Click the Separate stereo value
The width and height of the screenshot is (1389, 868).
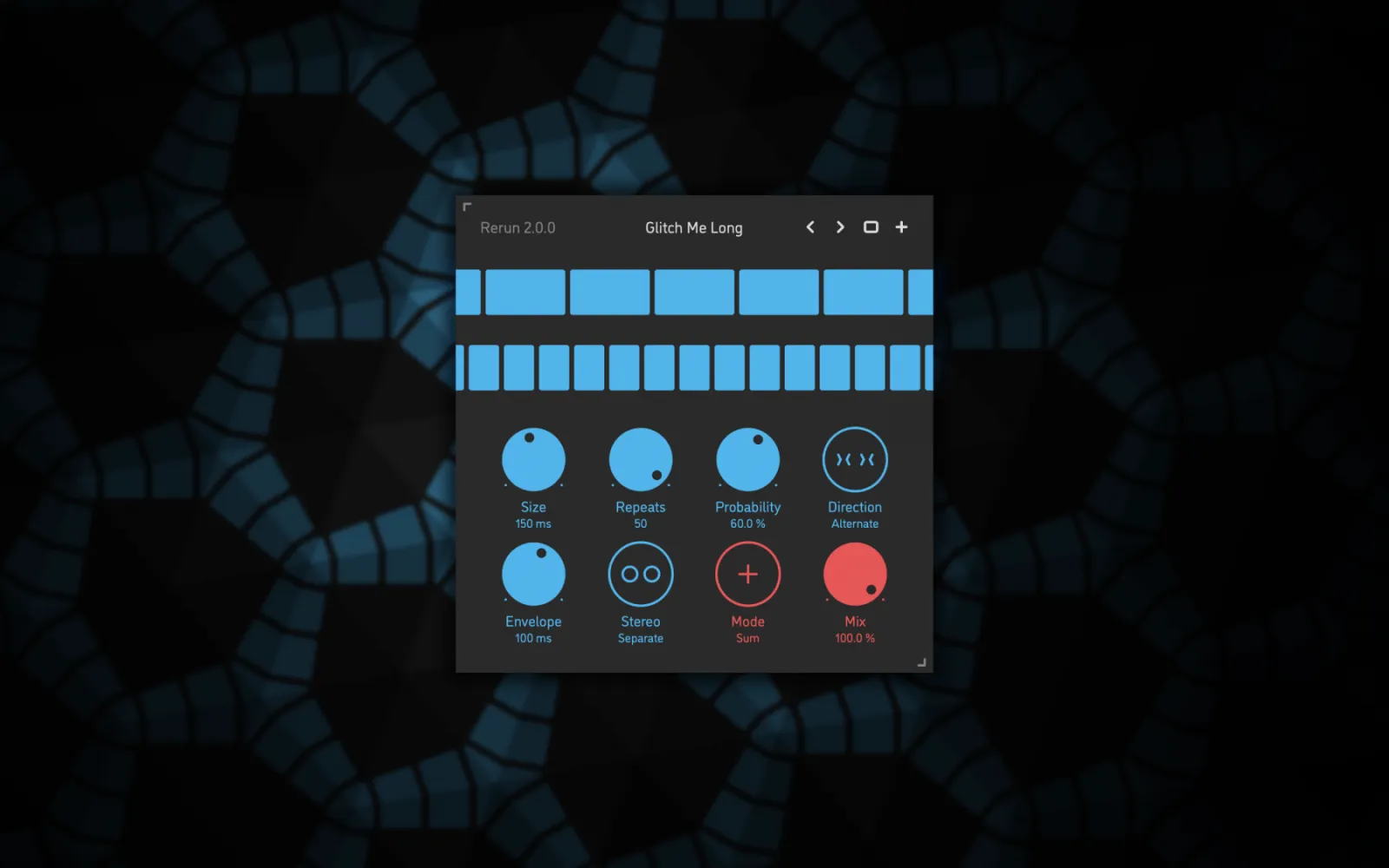pyautogui.click(x=641, y=639)
